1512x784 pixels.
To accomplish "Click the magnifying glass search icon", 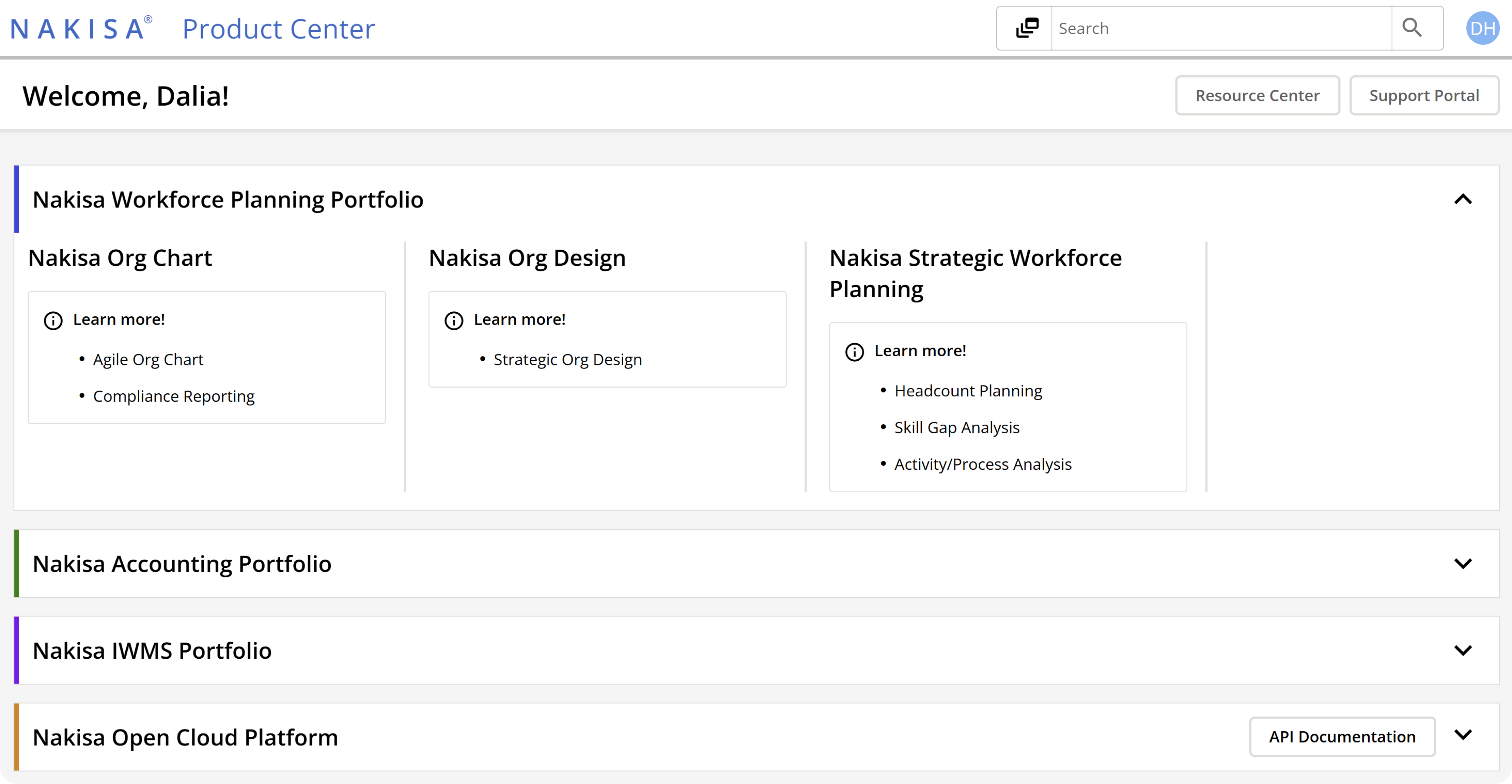I will 1411,28.
